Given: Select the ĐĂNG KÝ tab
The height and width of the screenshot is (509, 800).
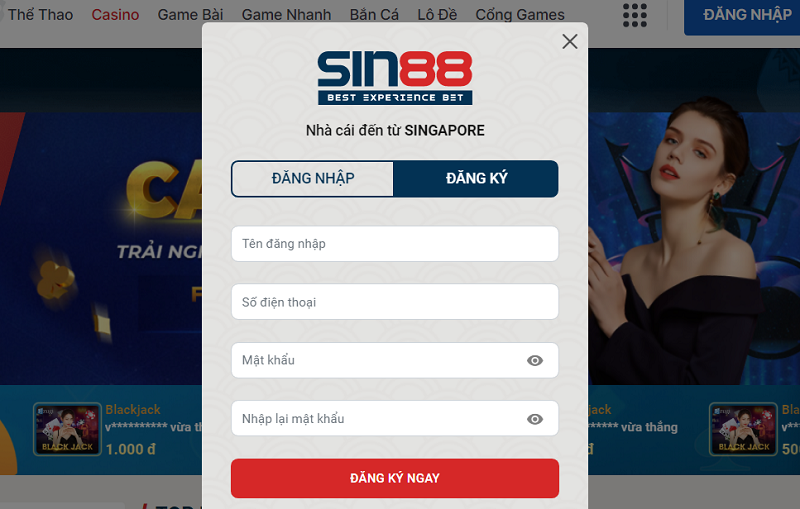Looking at the screenshot, I should (x=476, y=179).
